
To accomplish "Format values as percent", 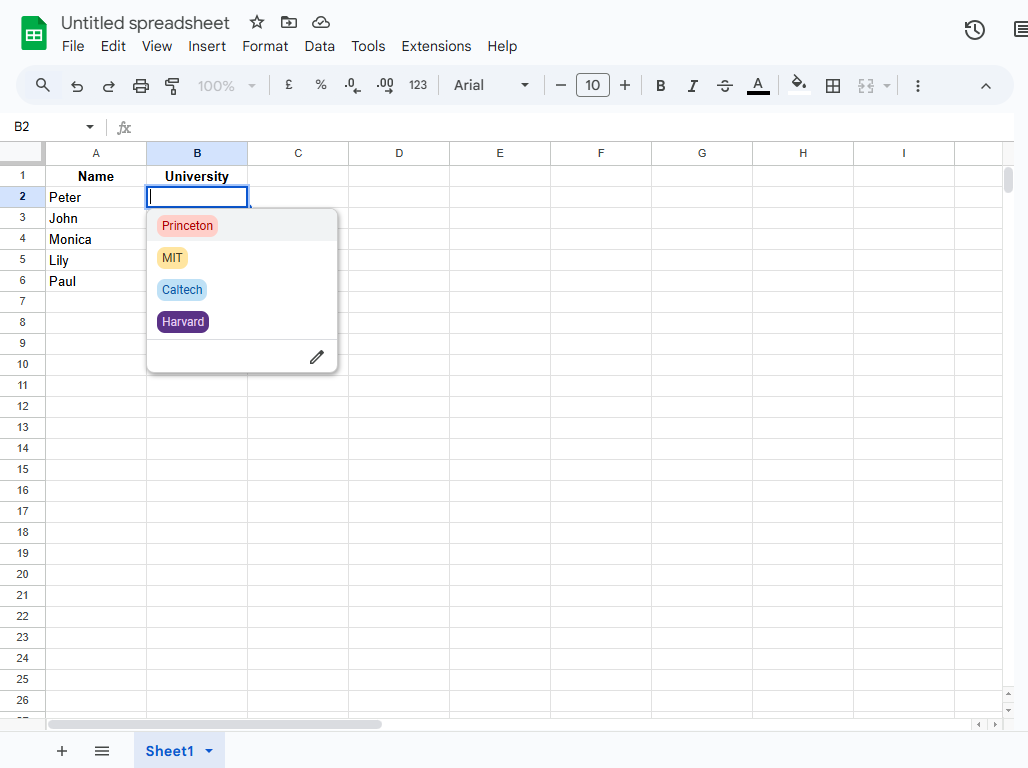I will tap(320, 85).
